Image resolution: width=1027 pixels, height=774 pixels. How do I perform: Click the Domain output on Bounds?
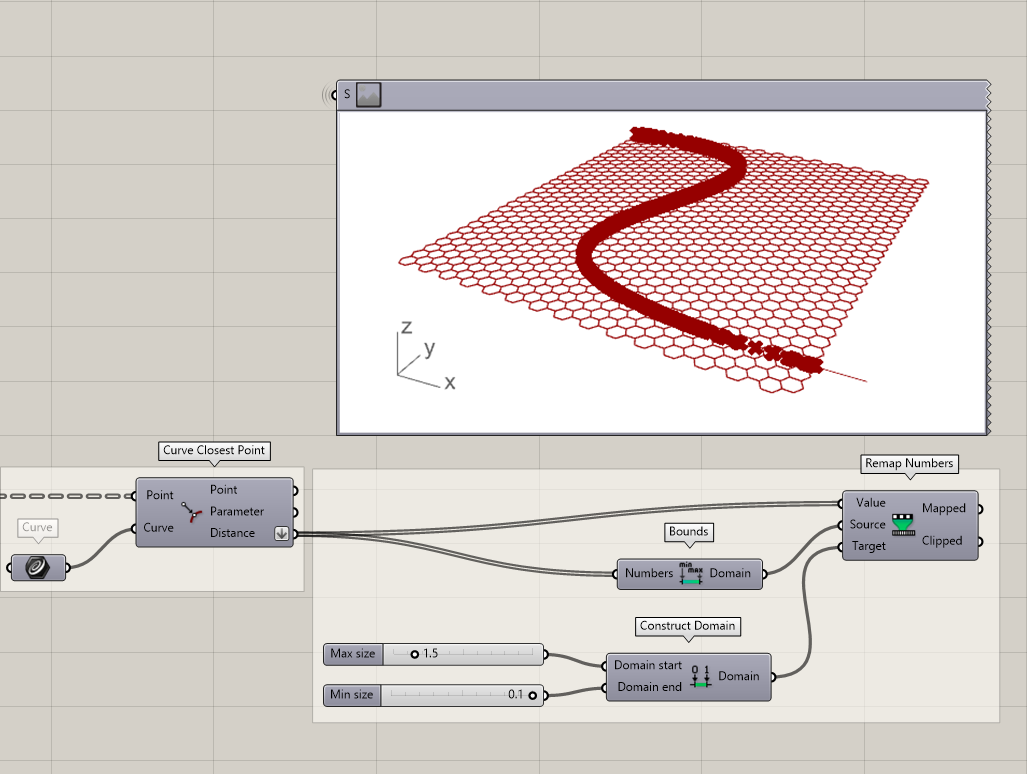730,574
